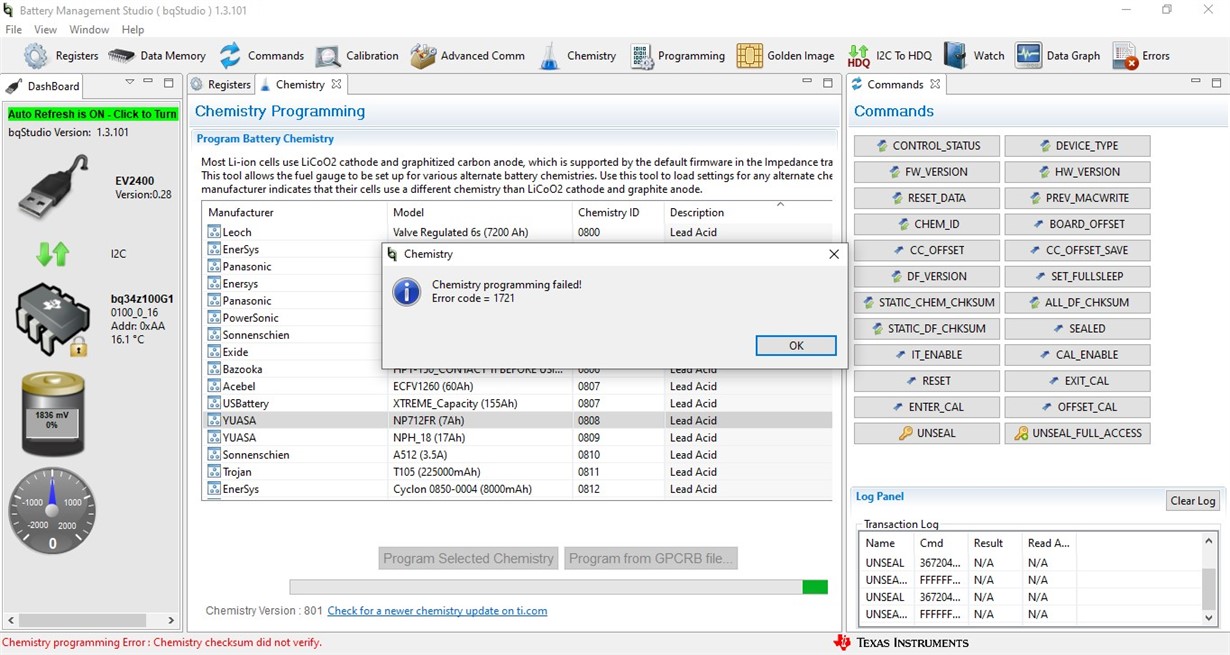
Task: Maximize the Chemistry editor panel
Action: tap(828, 84)
